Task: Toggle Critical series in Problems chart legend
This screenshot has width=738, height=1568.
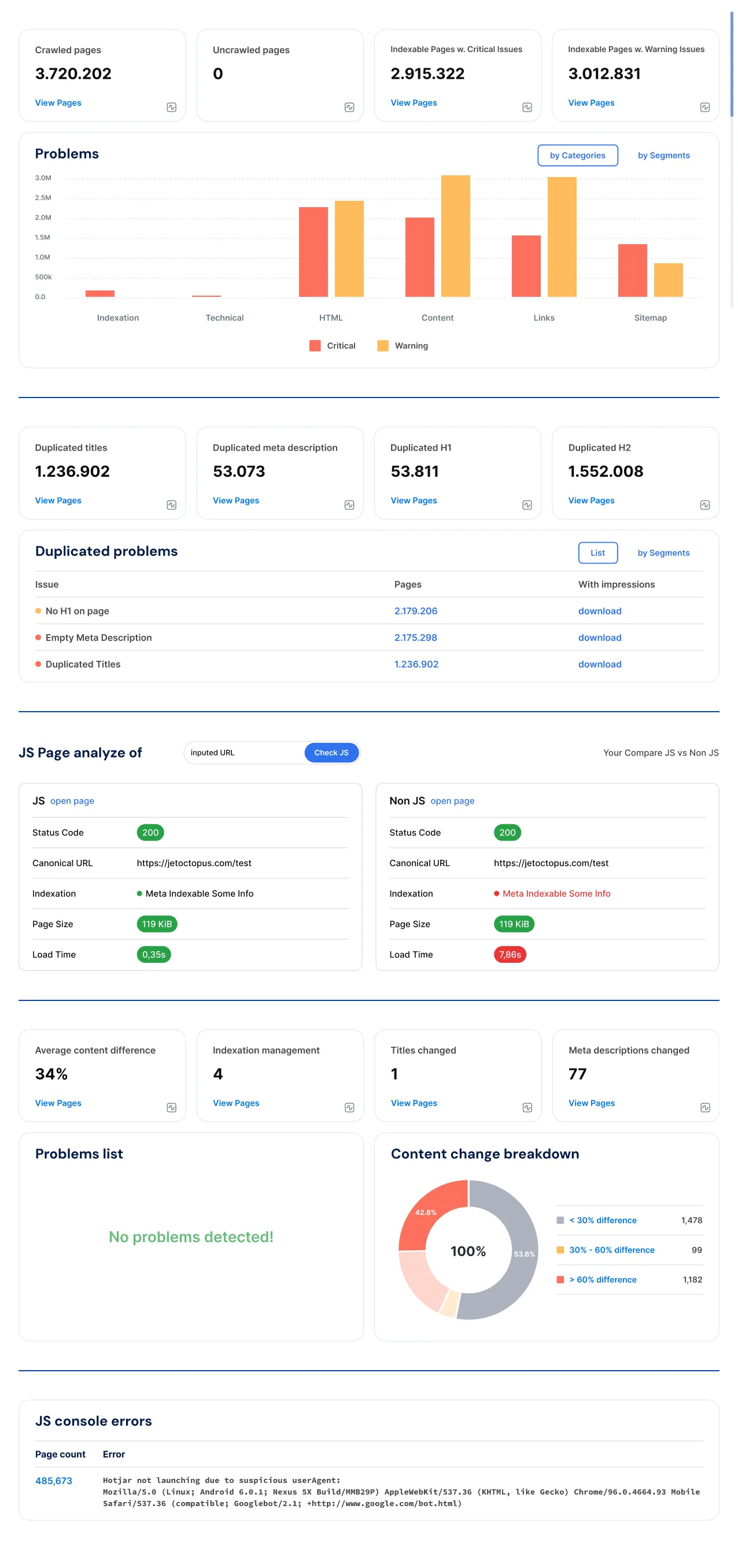Action: tap(332, 346)
